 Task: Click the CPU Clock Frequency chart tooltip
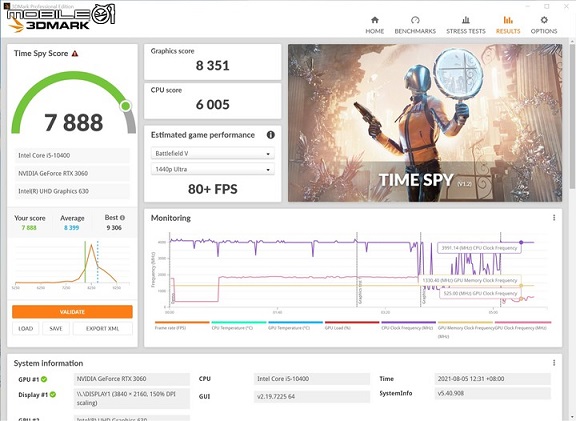[x=479, y=248]
